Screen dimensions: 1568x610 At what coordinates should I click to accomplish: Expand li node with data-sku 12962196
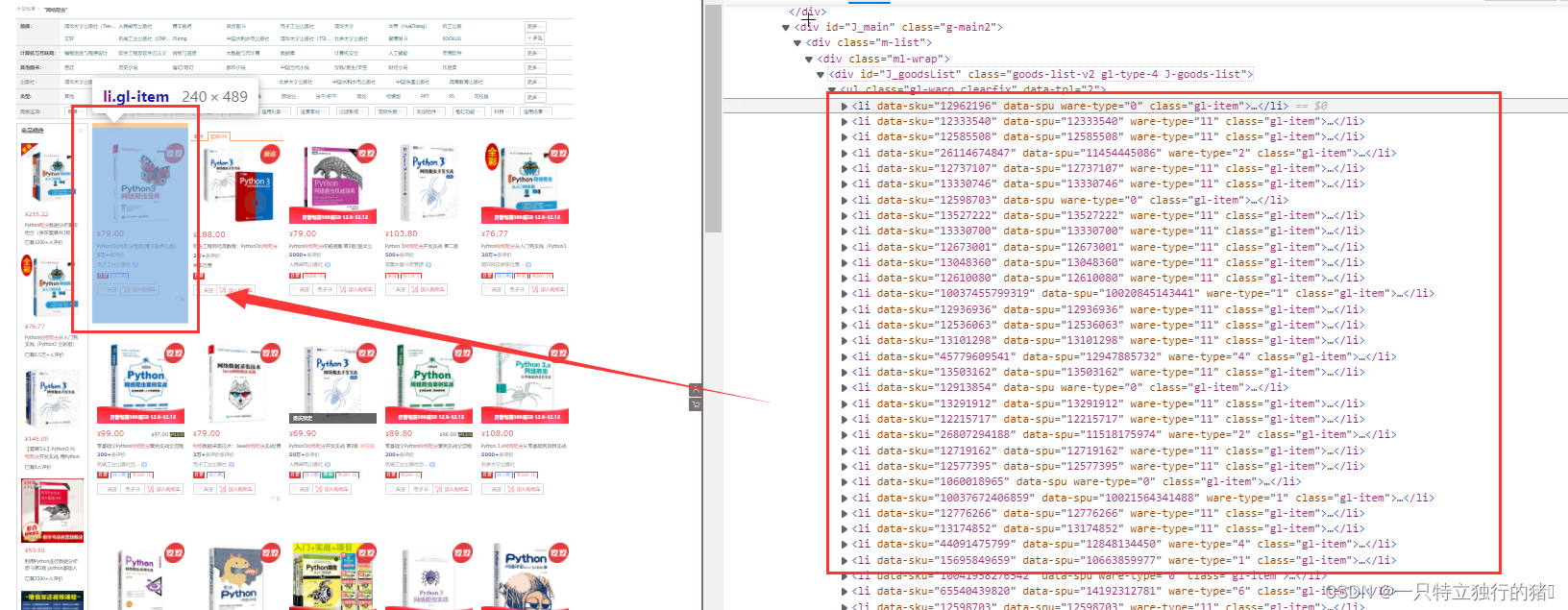[845, 106]
